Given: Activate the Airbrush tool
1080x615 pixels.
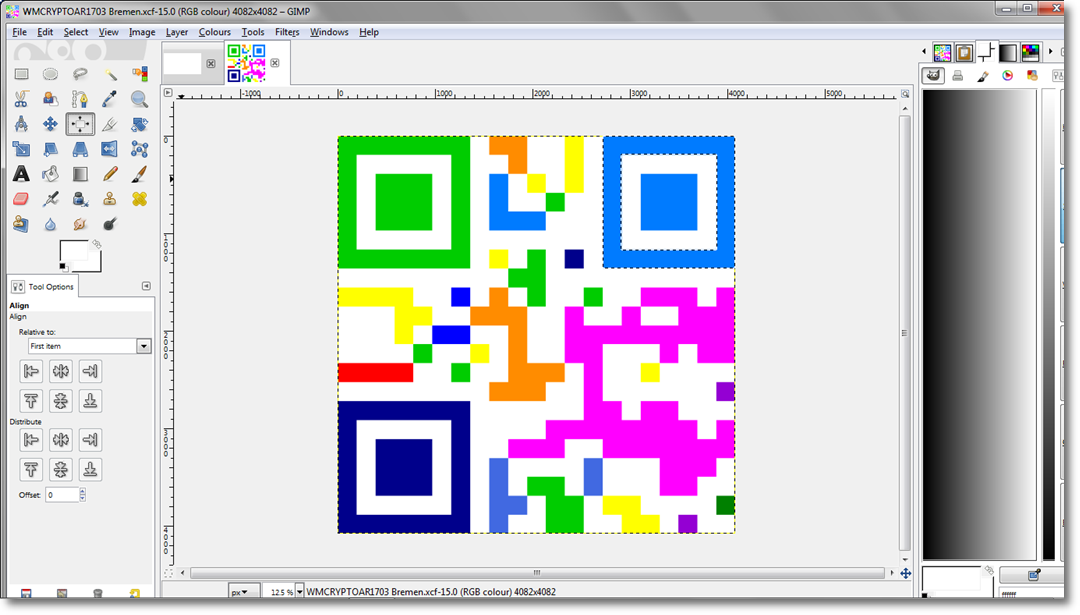Looking at the screenshot, I should tap(50, 199).
